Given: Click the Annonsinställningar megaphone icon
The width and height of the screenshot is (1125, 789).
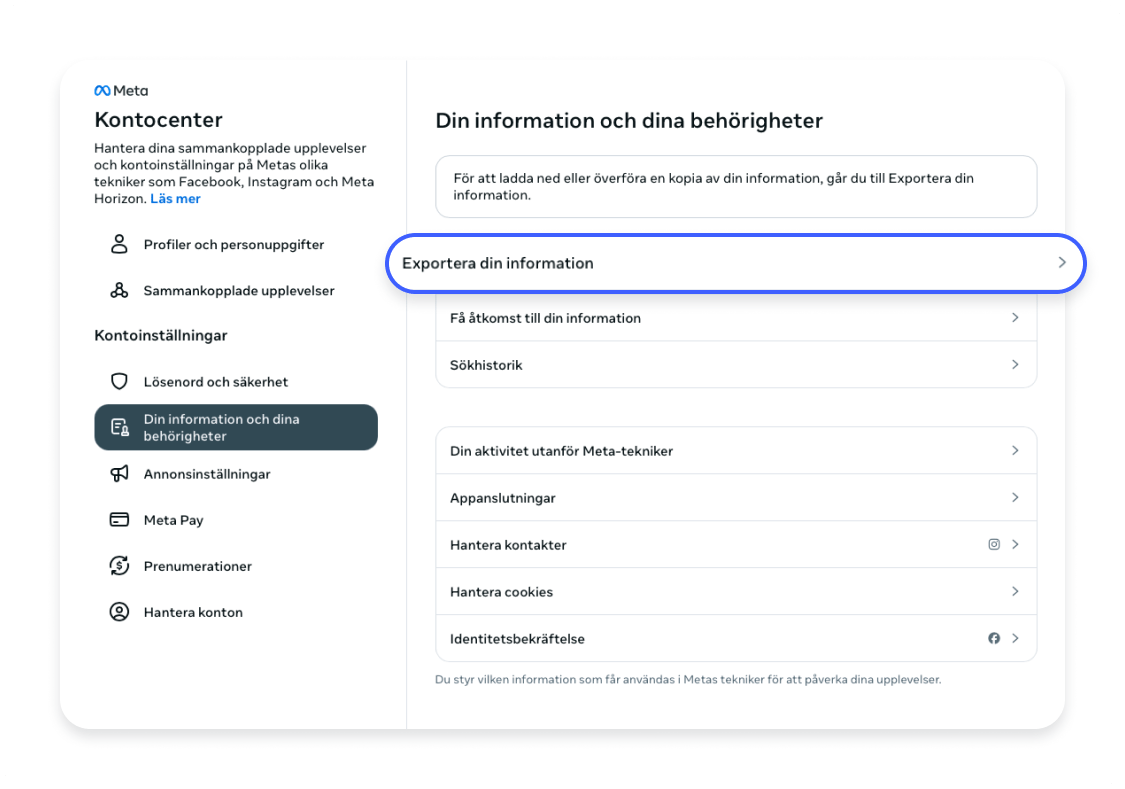Looking at the screenshot, I should [119, 473].
